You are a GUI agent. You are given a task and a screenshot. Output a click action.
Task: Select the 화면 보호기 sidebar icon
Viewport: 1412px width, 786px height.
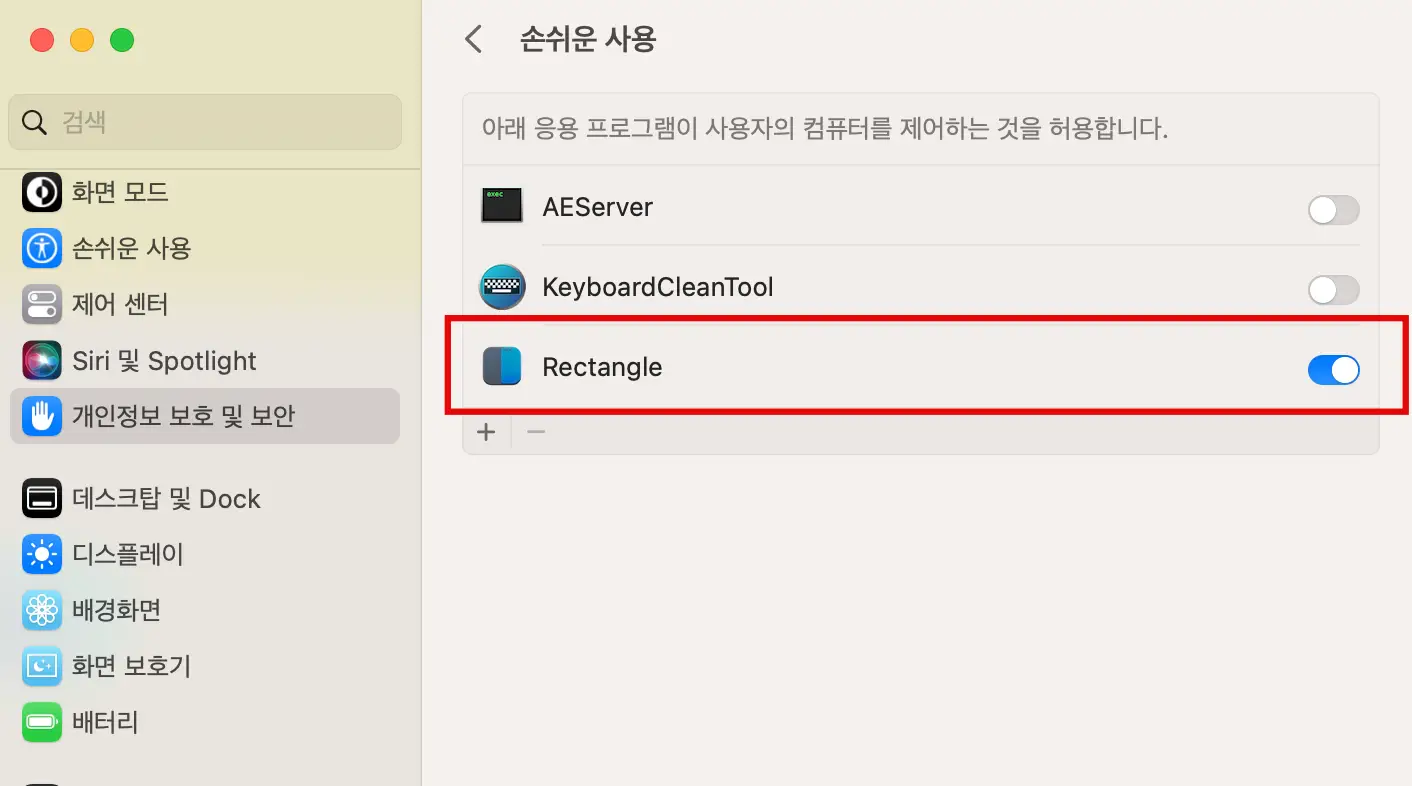point(41,666)
